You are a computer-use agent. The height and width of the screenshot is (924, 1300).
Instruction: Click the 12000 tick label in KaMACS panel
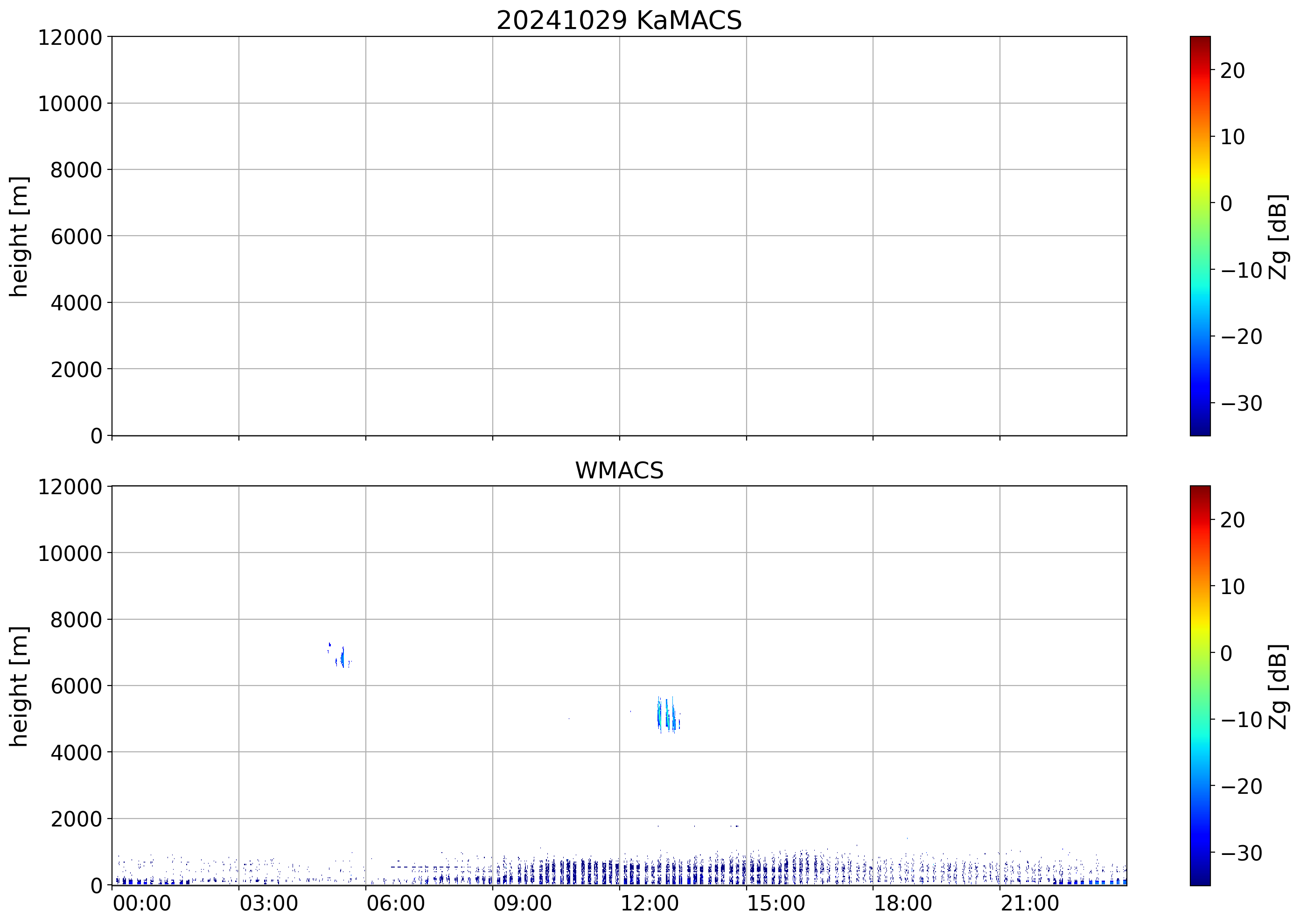coord(70,37)
